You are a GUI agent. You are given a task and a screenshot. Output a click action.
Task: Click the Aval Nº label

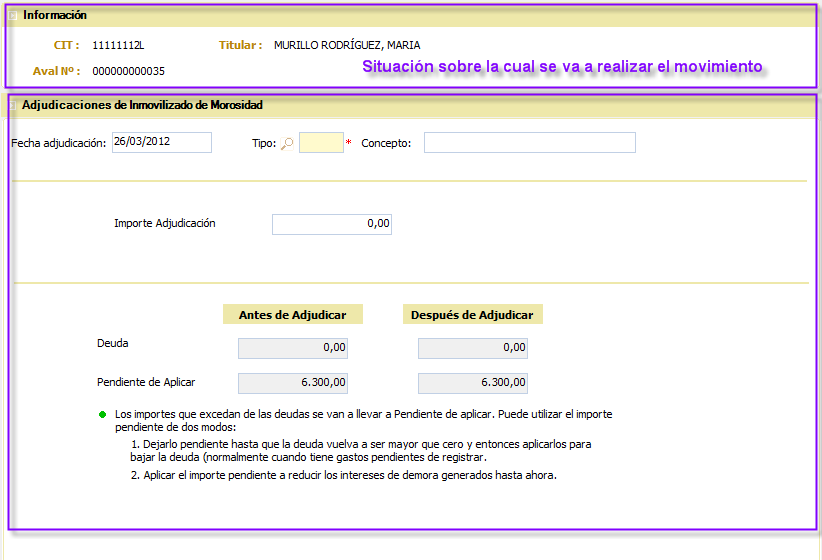pos(57,71)
